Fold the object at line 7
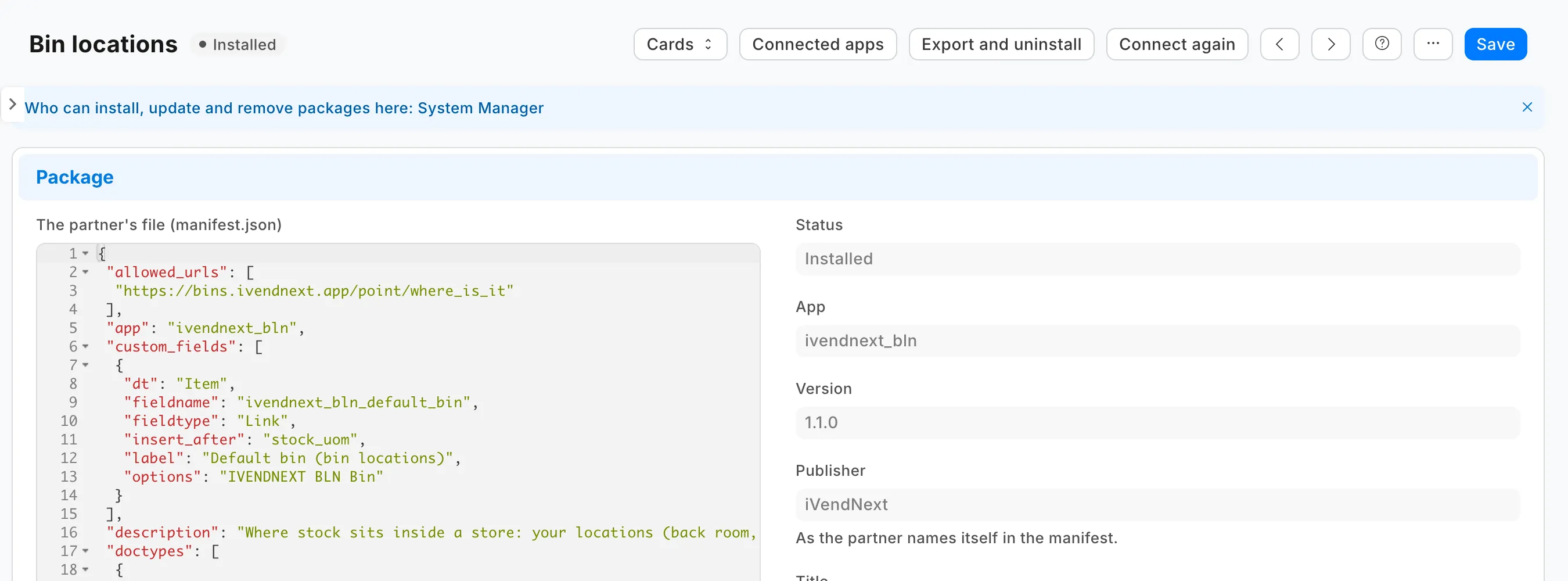 click(x=86, y=365)
